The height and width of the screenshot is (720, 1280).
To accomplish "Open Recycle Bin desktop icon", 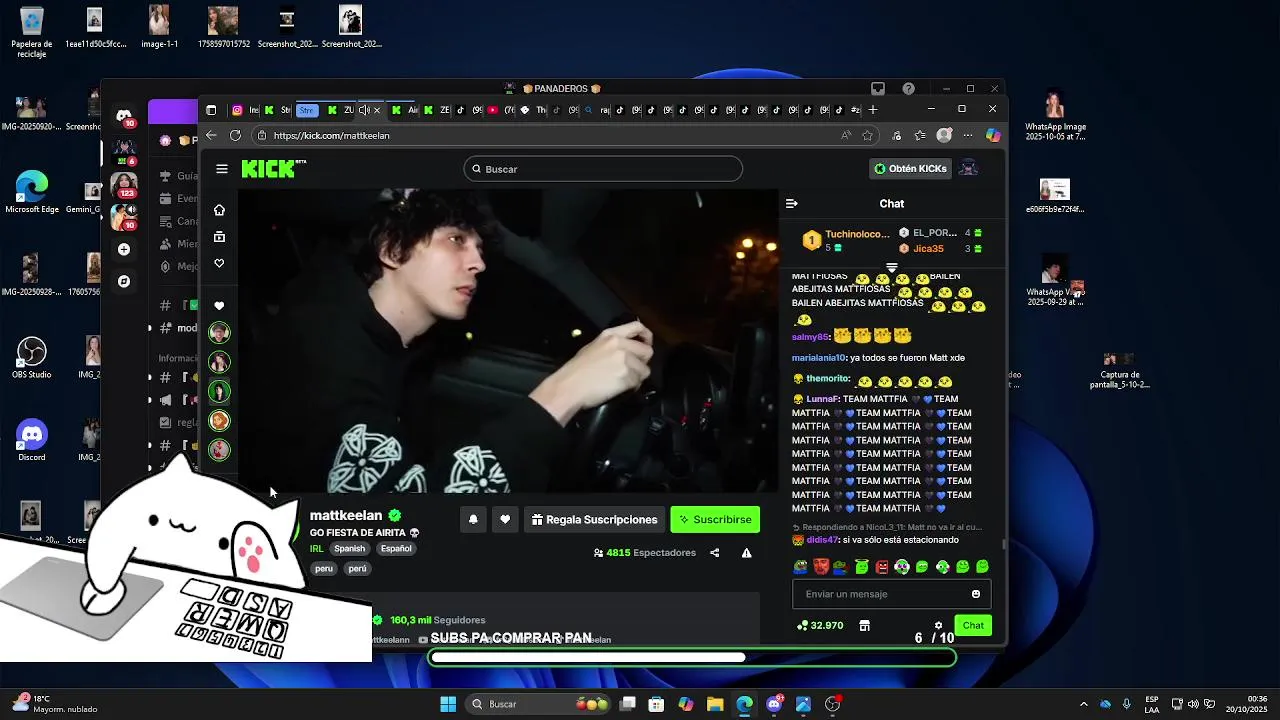I will (32, 32).
